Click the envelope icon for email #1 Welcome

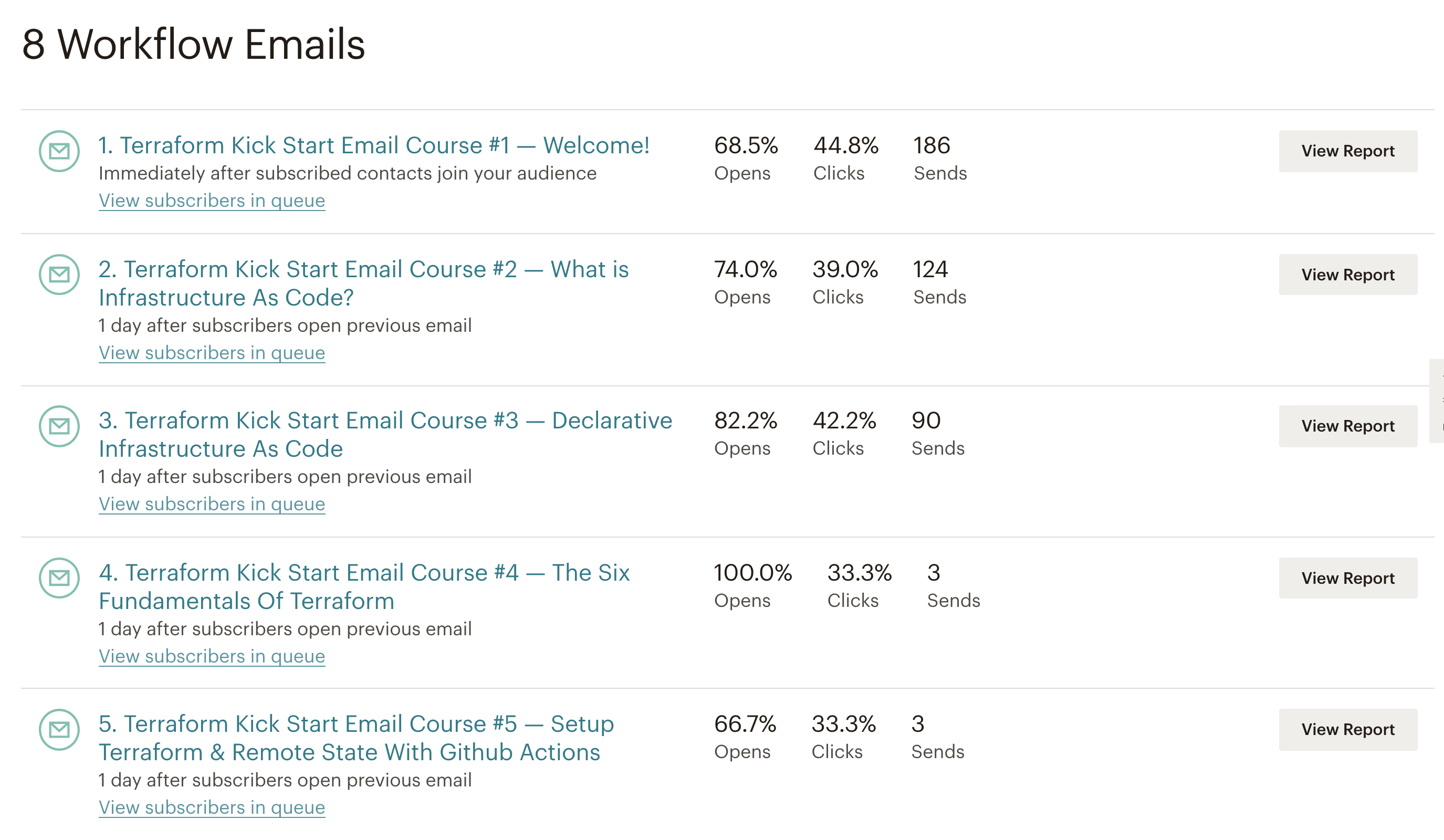click(59, 151)
